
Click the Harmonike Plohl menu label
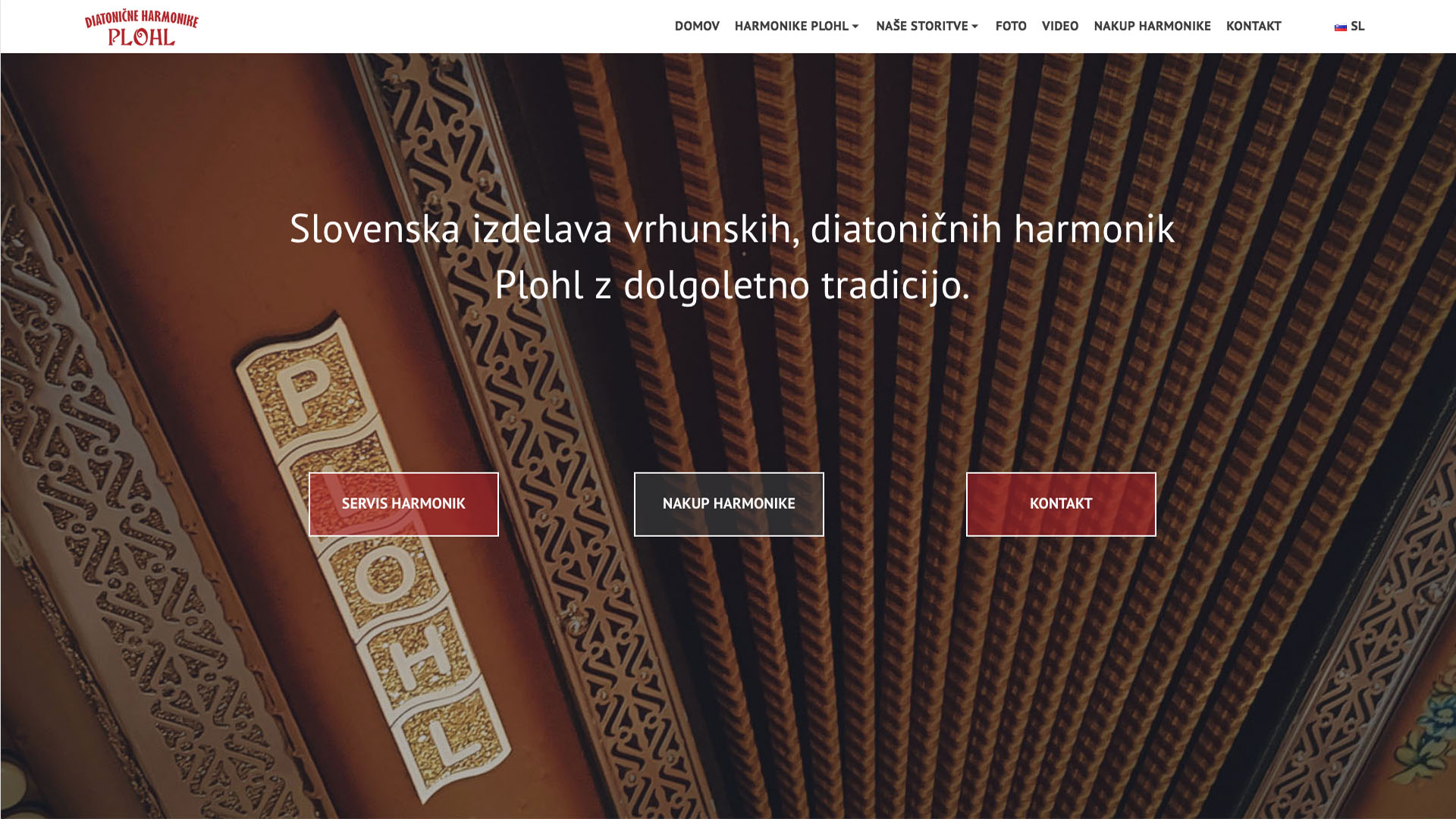[791, 26]
